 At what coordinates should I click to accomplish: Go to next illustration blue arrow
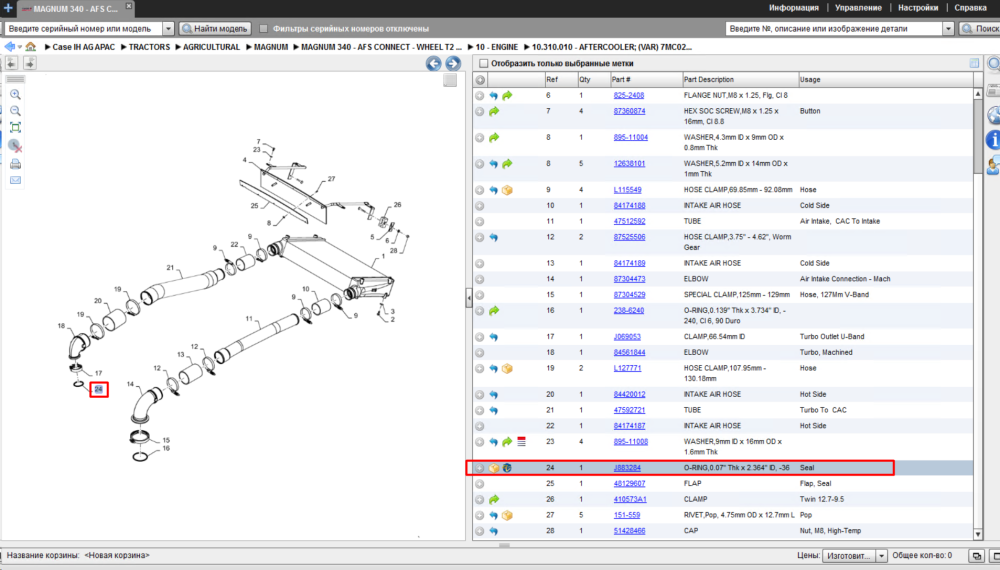tap(453, 63)
